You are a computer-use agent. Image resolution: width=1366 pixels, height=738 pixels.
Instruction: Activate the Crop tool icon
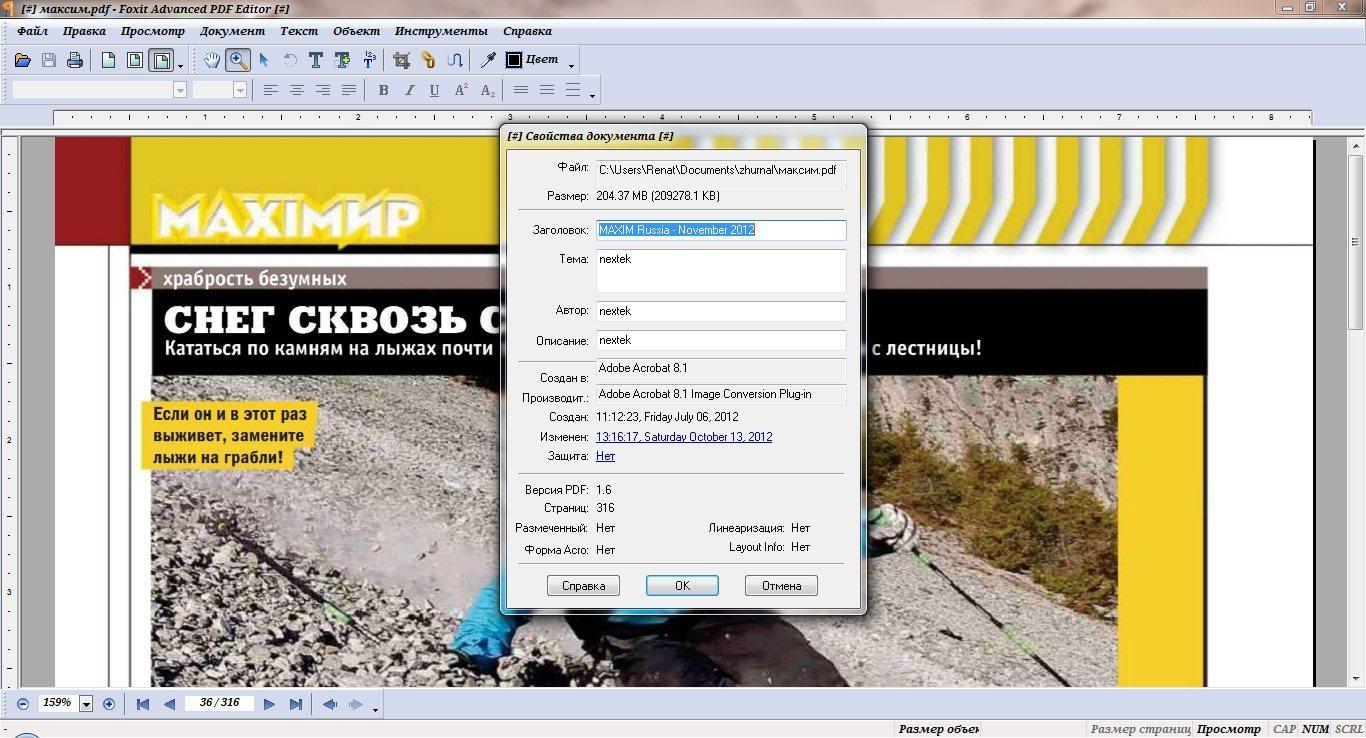[x=402, y=61]
